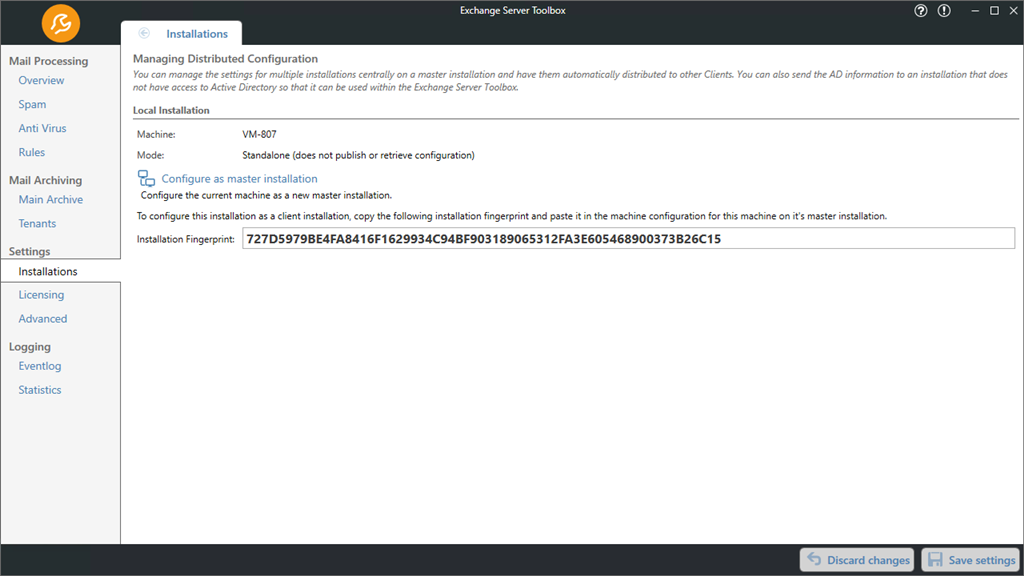The width and height of the screenshot is (1024, 576).
Task: Click the Managing Distributed Configuration heading
Action: pos(225,59)
